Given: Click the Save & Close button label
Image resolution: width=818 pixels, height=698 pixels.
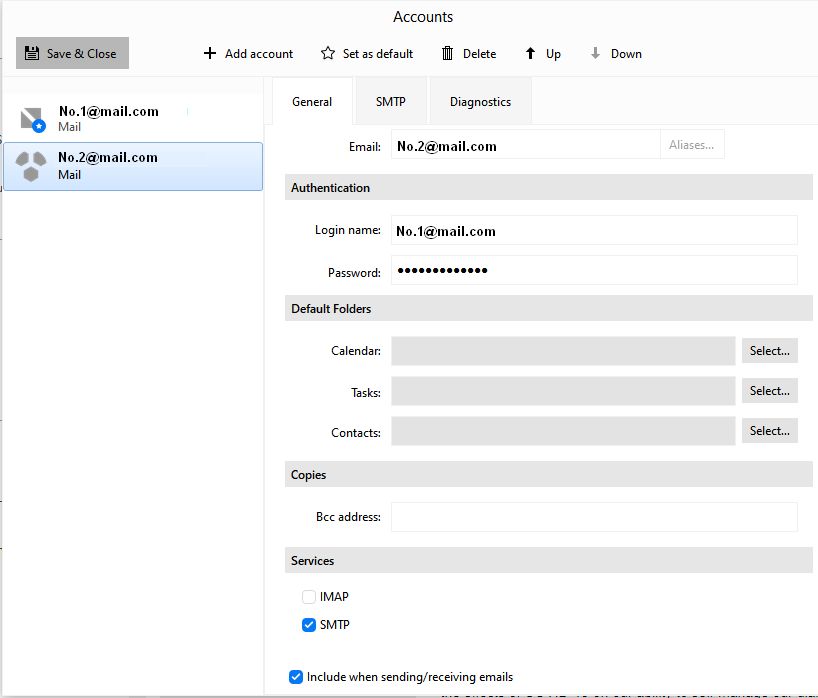Looking at the screenshot, I should tap(81, 54).
